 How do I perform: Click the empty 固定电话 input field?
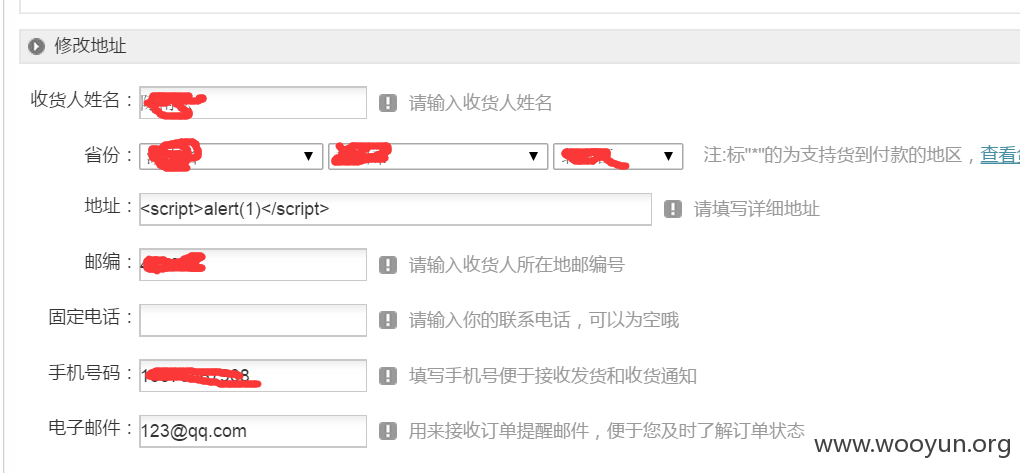253,320
